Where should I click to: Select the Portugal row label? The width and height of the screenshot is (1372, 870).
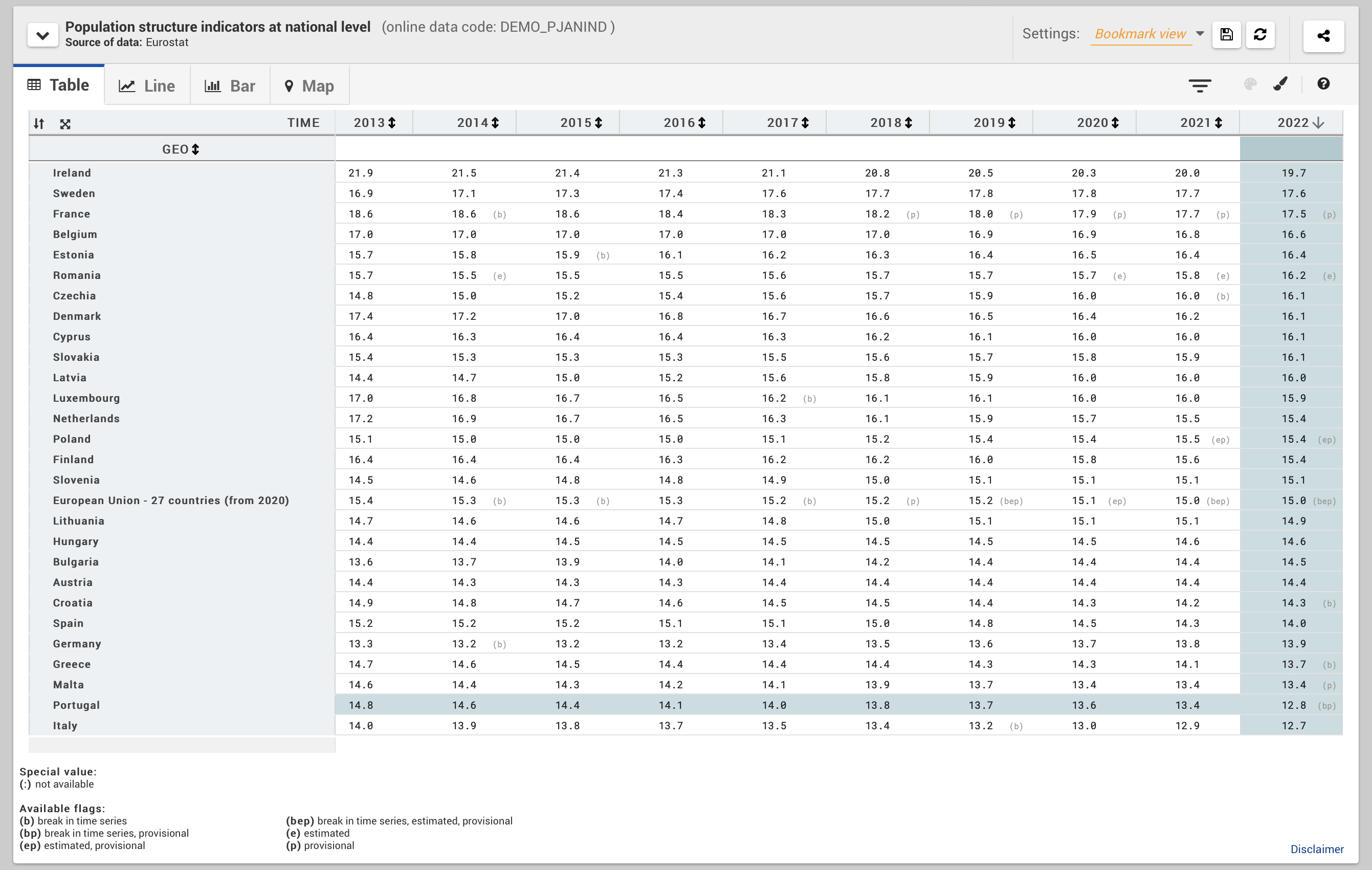point(76,705)
